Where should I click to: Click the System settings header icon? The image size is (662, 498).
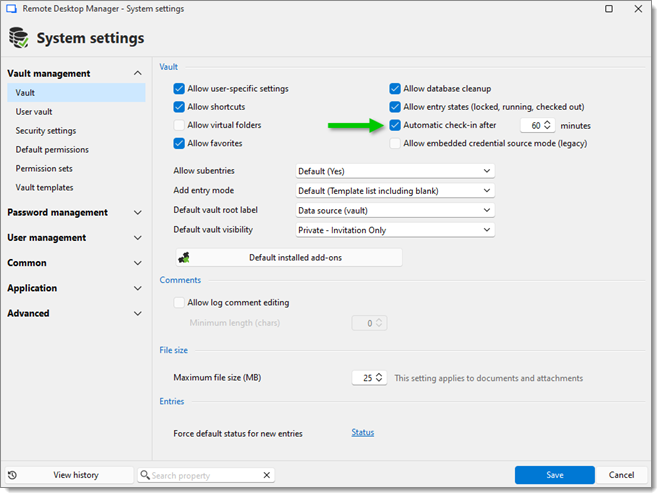tap(18, 38)
